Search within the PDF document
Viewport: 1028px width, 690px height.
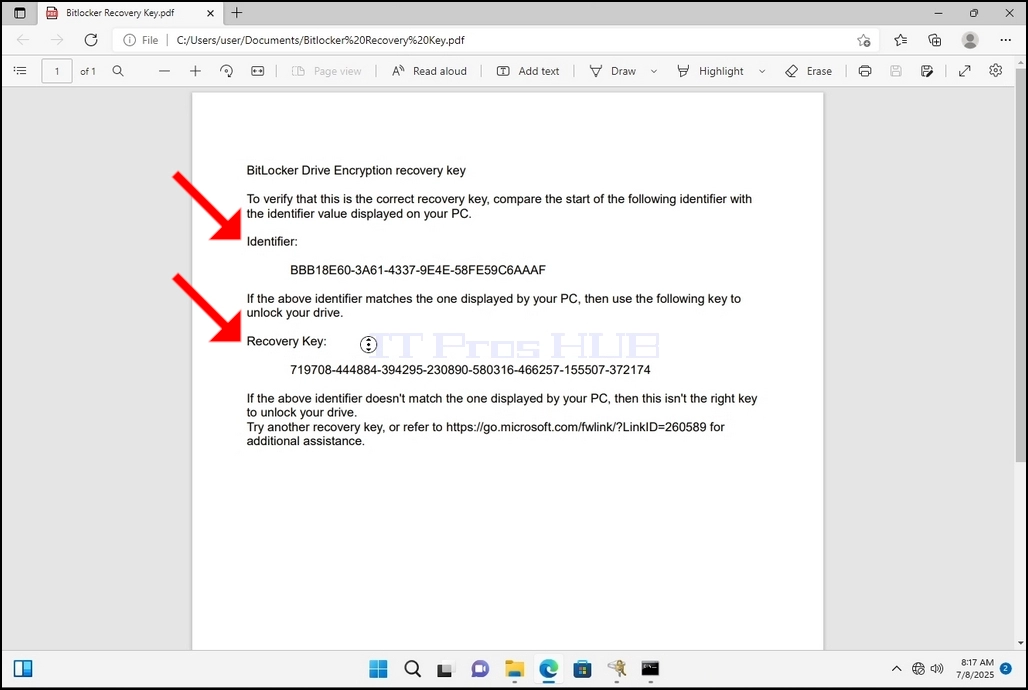click(x=118, y=71)
